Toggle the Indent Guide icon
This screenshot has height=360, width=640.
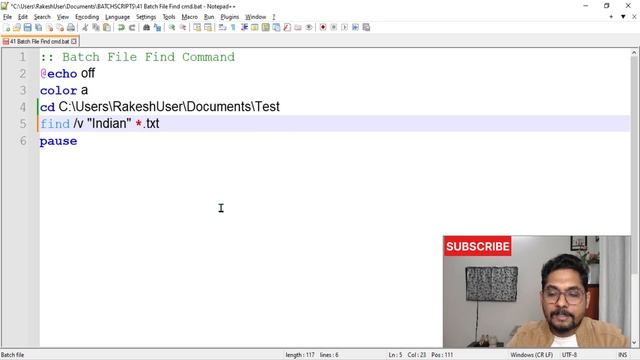[244, 27]
